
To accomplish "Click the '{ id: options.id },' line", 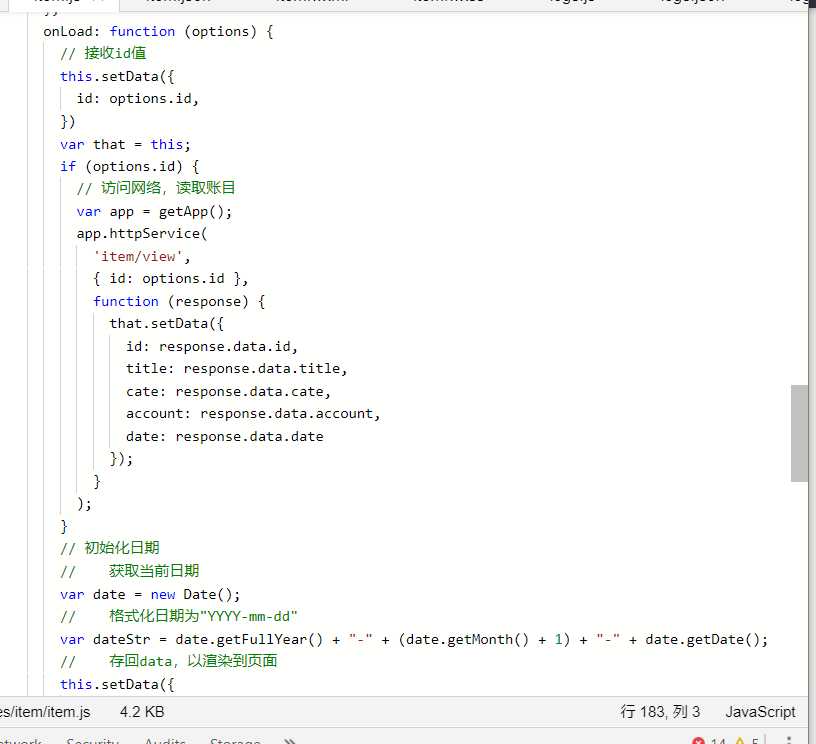I will pyautogui.click(x=171, y=279).
